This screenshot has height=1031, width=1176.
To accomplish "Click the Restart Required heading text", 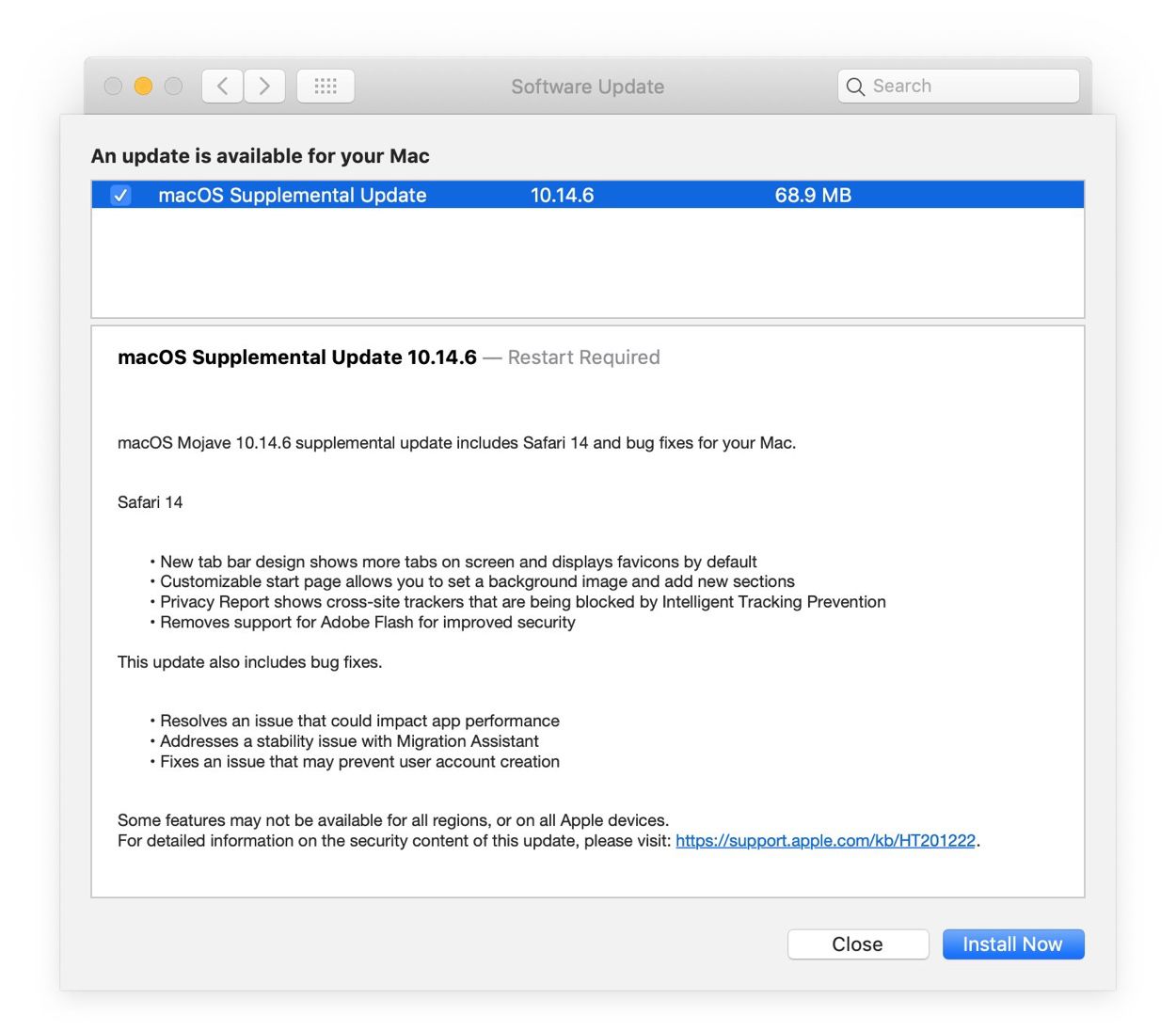I will tap(583, 357).
